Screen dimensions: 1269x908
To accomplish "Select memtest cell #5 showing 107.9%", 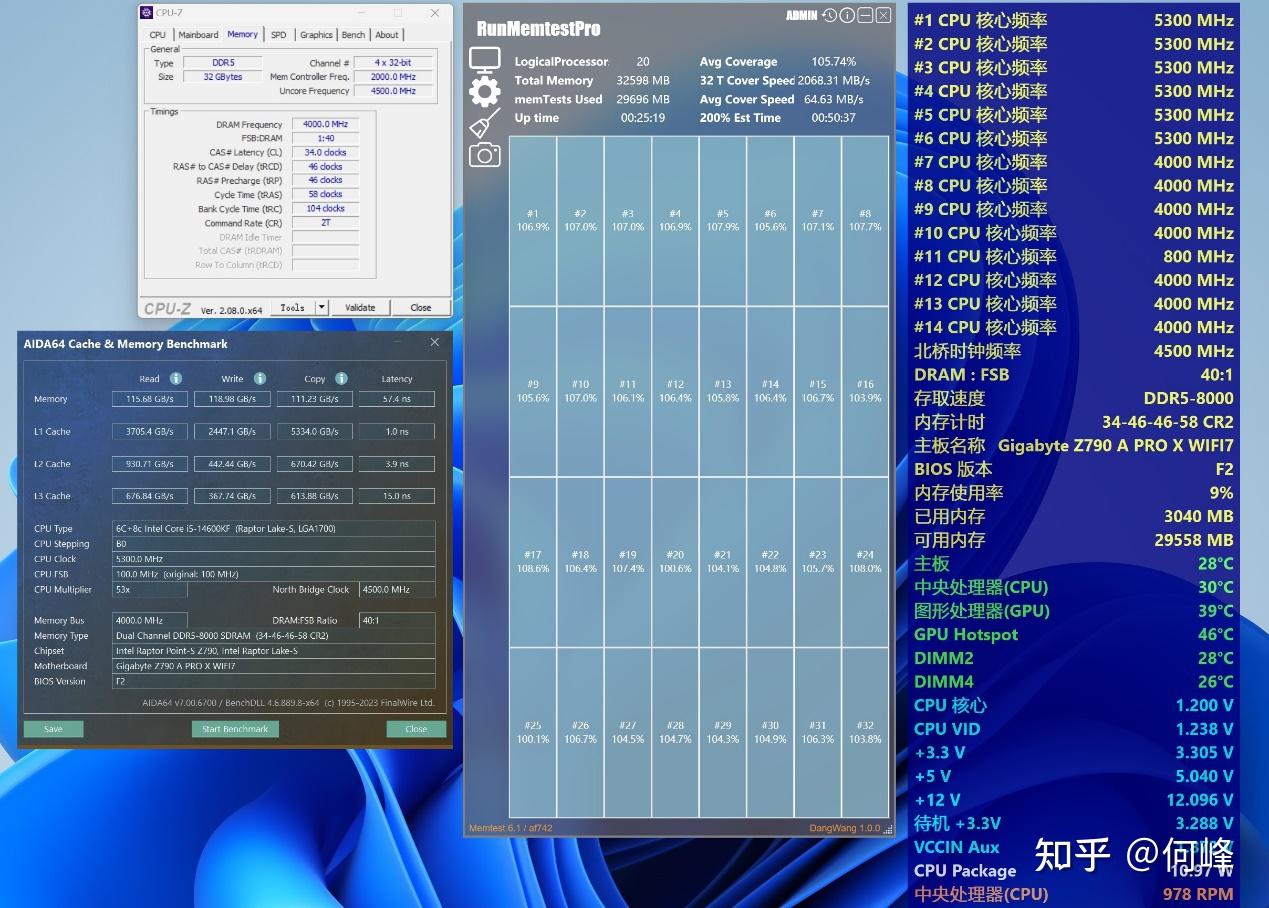I will click(723, 221).
